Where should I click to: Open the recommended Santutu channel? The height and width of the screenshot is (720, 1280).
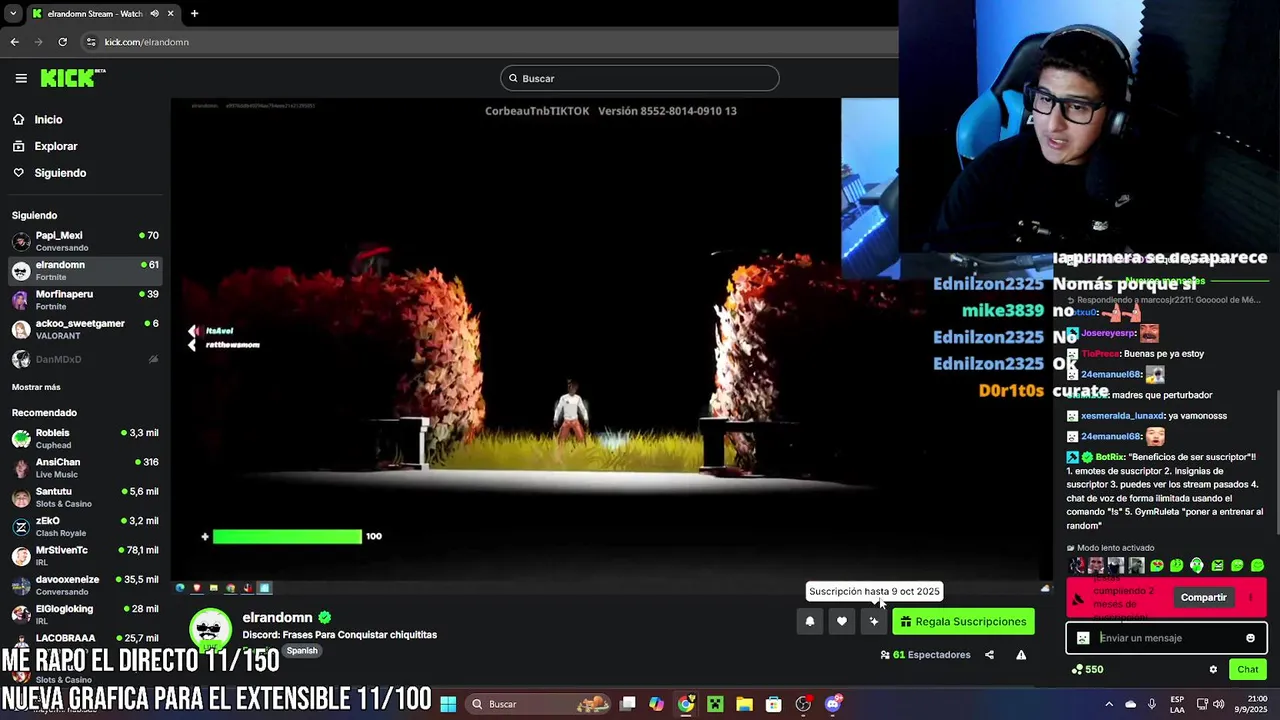click(85, 497)
